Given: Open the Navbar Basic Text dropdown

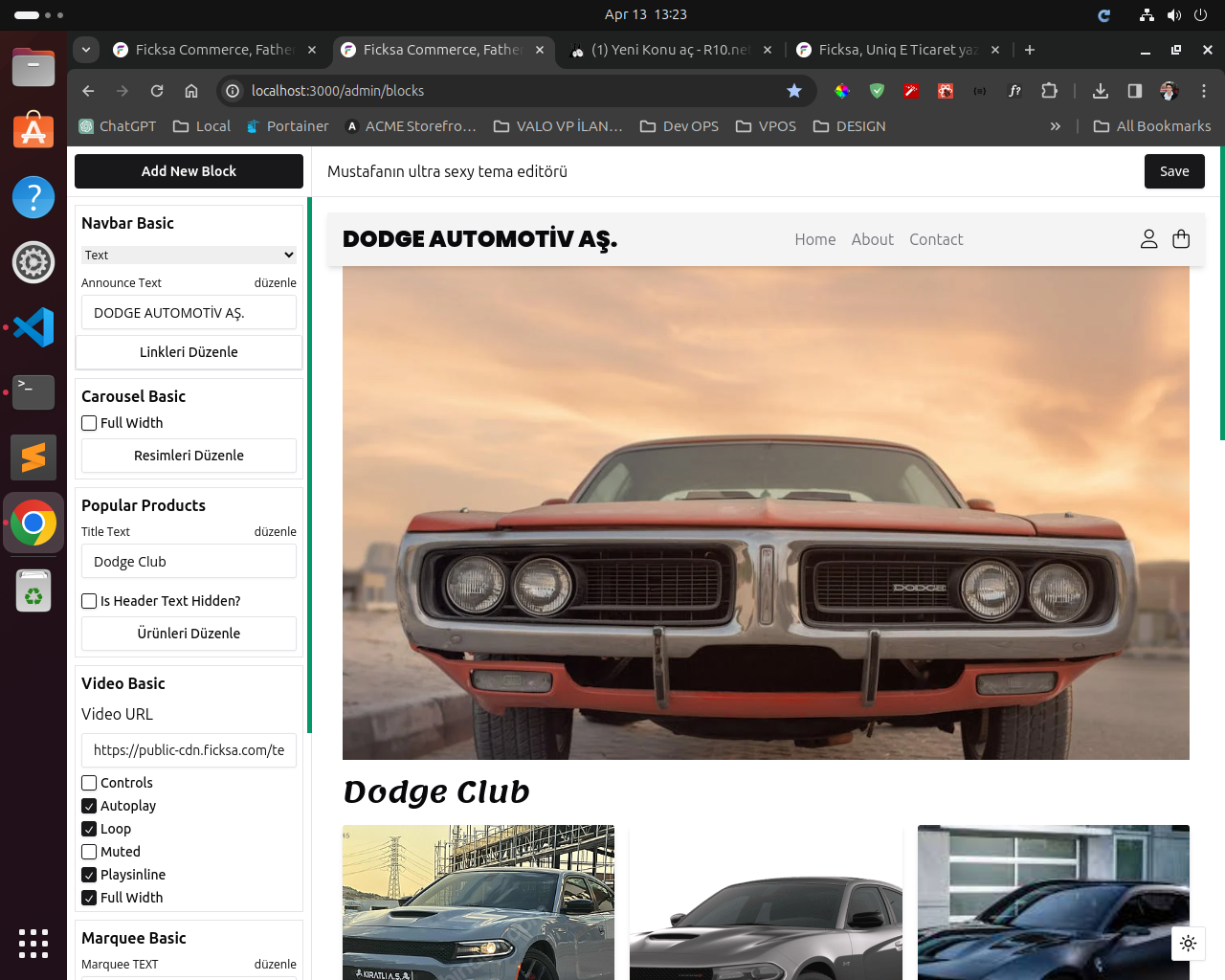Looking at the screenshot, I should tap(189, 255).
